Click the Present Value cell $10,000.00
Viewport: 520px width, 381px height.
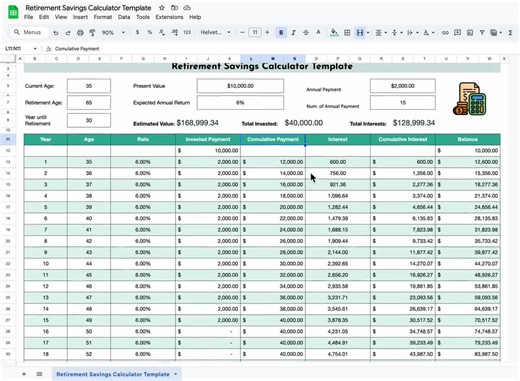click(240, 86)
